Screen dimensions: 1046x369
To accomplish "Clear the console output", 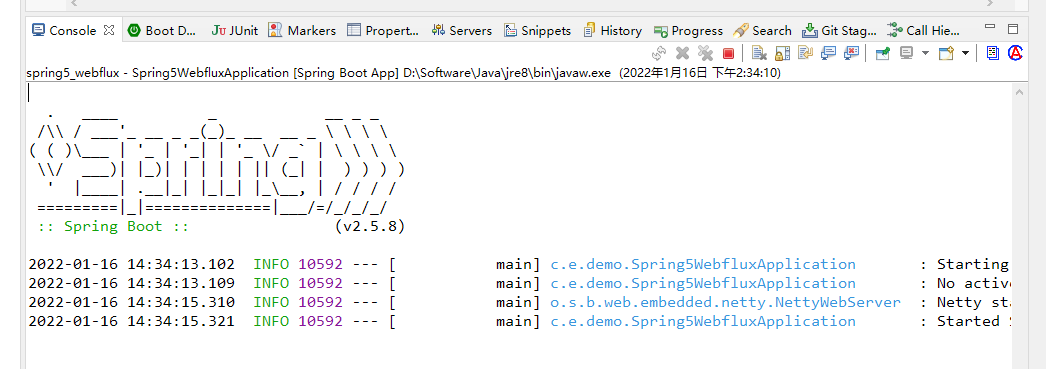I will click(759, 53).
